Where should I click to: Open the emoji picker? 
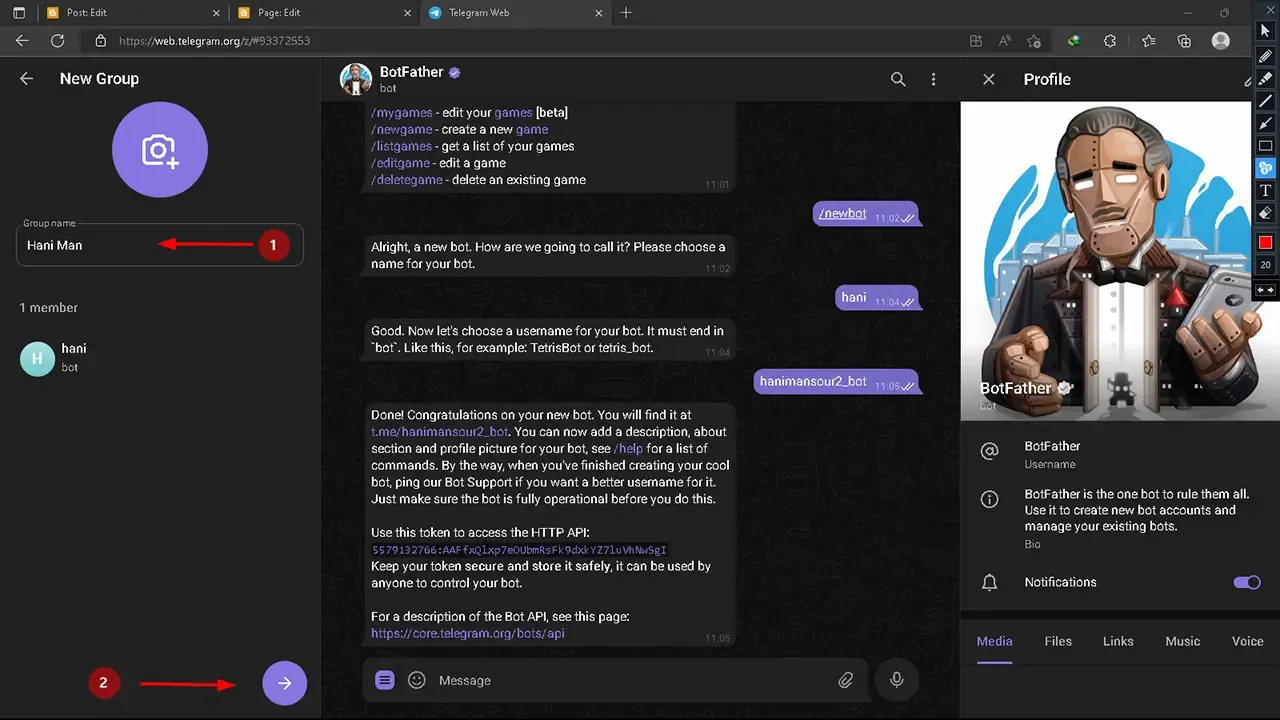pos(417,680)
